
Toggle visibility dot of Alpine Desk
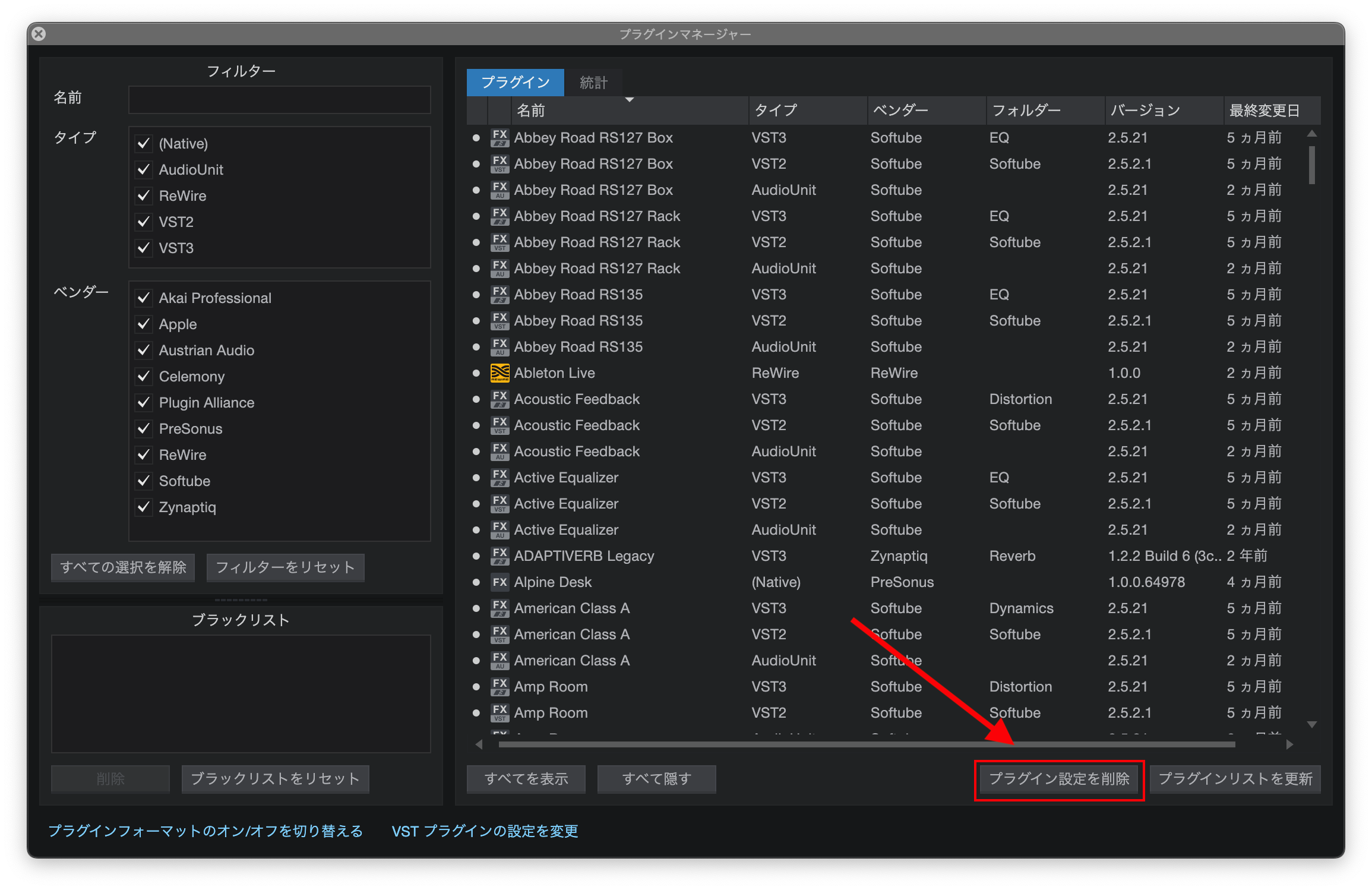coord(476,582)
